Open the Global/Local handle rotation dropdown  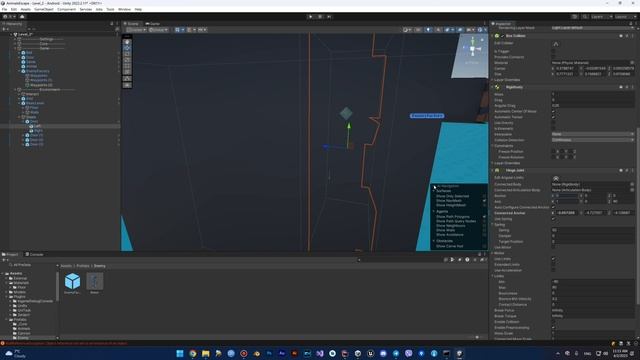[158, 30]
